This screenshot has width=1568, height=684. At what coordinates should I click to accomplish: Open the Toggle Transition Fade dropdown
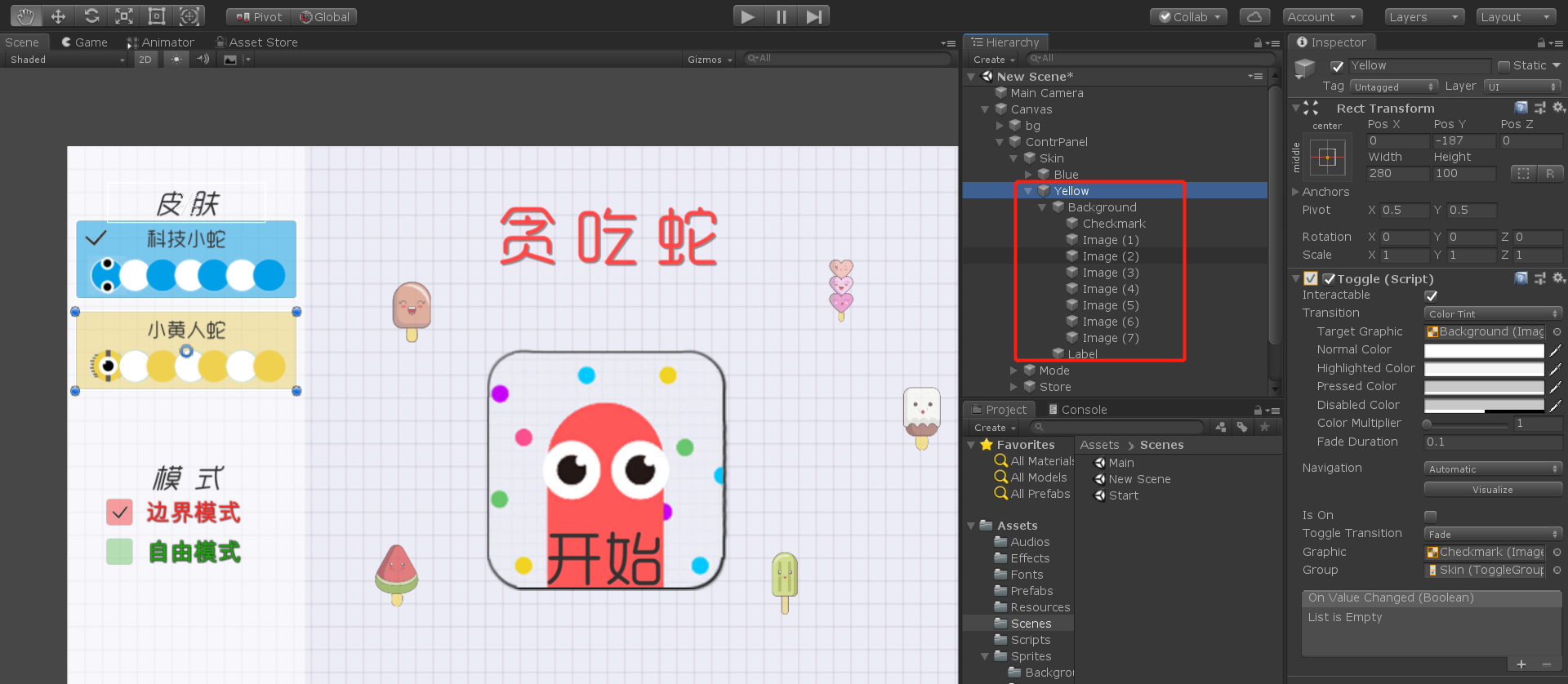[1493, 534]
